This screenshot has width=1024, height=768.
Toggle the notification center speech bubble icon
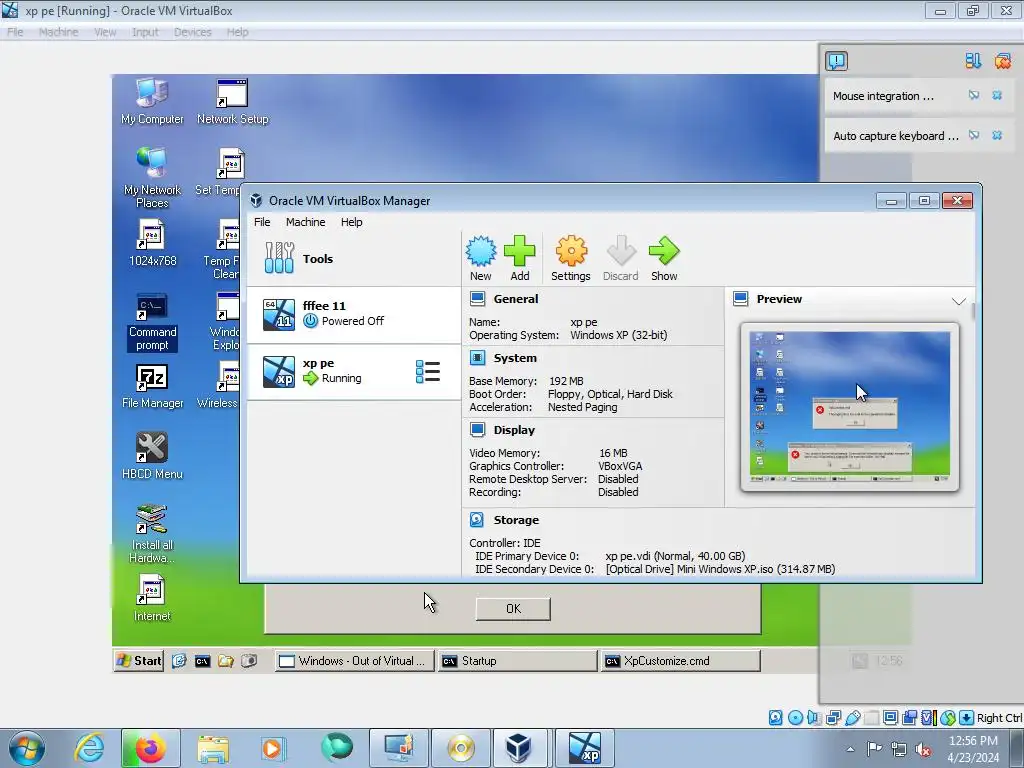point(837,61)
